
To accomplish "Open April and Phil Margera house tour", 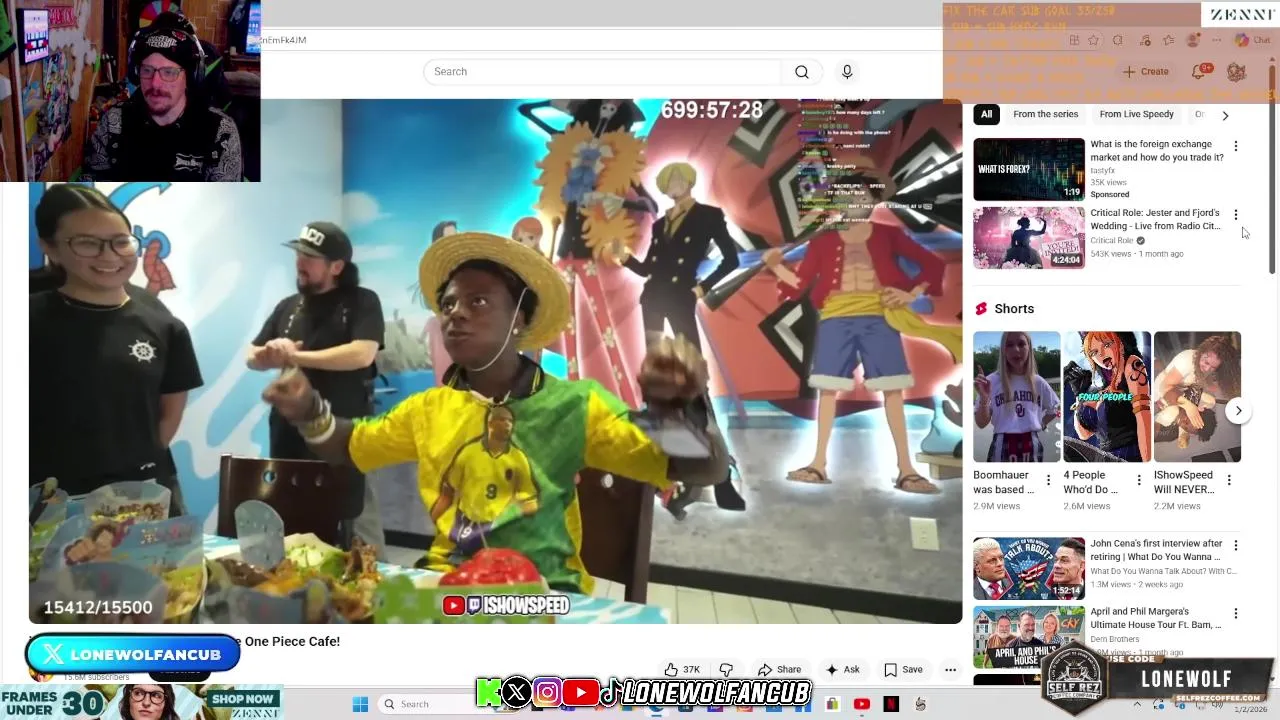I will click(x=1029, y=637).
